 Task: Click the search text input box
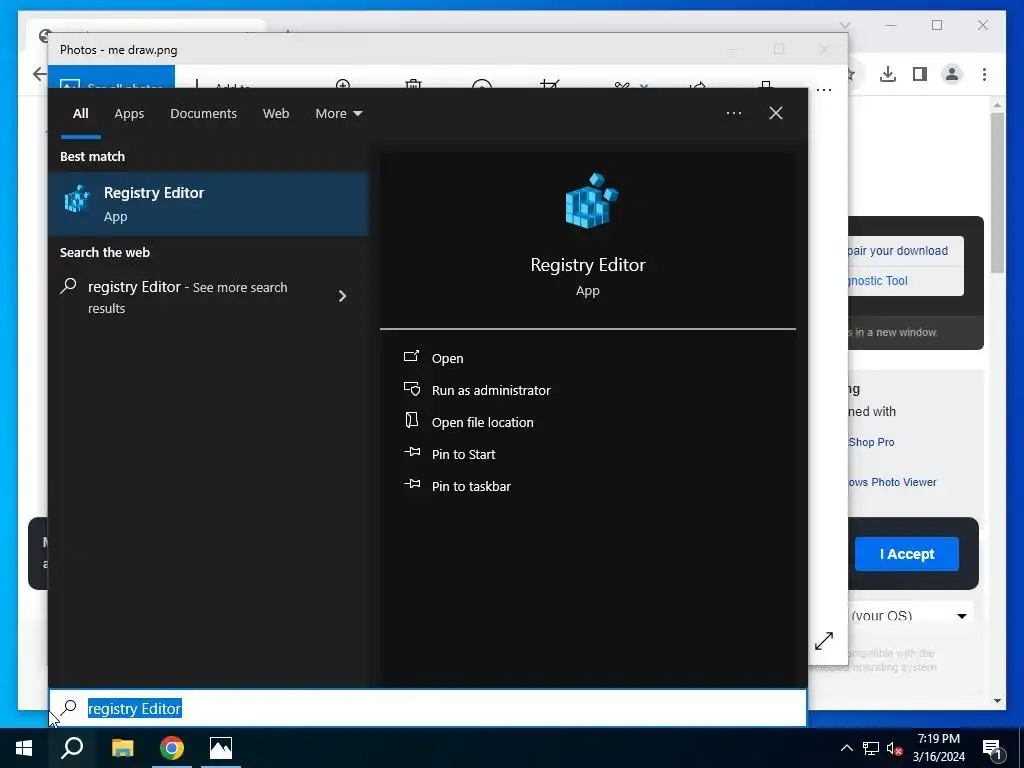[428, 708]
